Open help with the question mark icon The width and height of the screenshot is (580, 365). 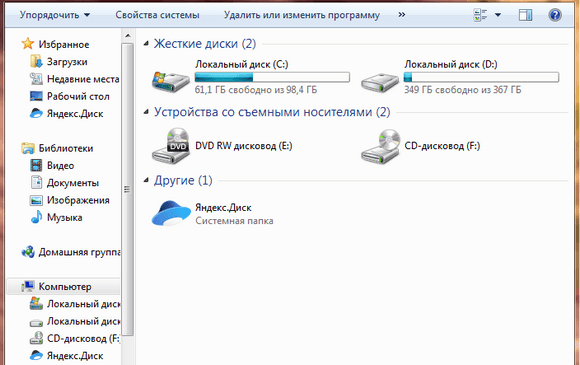[x=555, y=15]
